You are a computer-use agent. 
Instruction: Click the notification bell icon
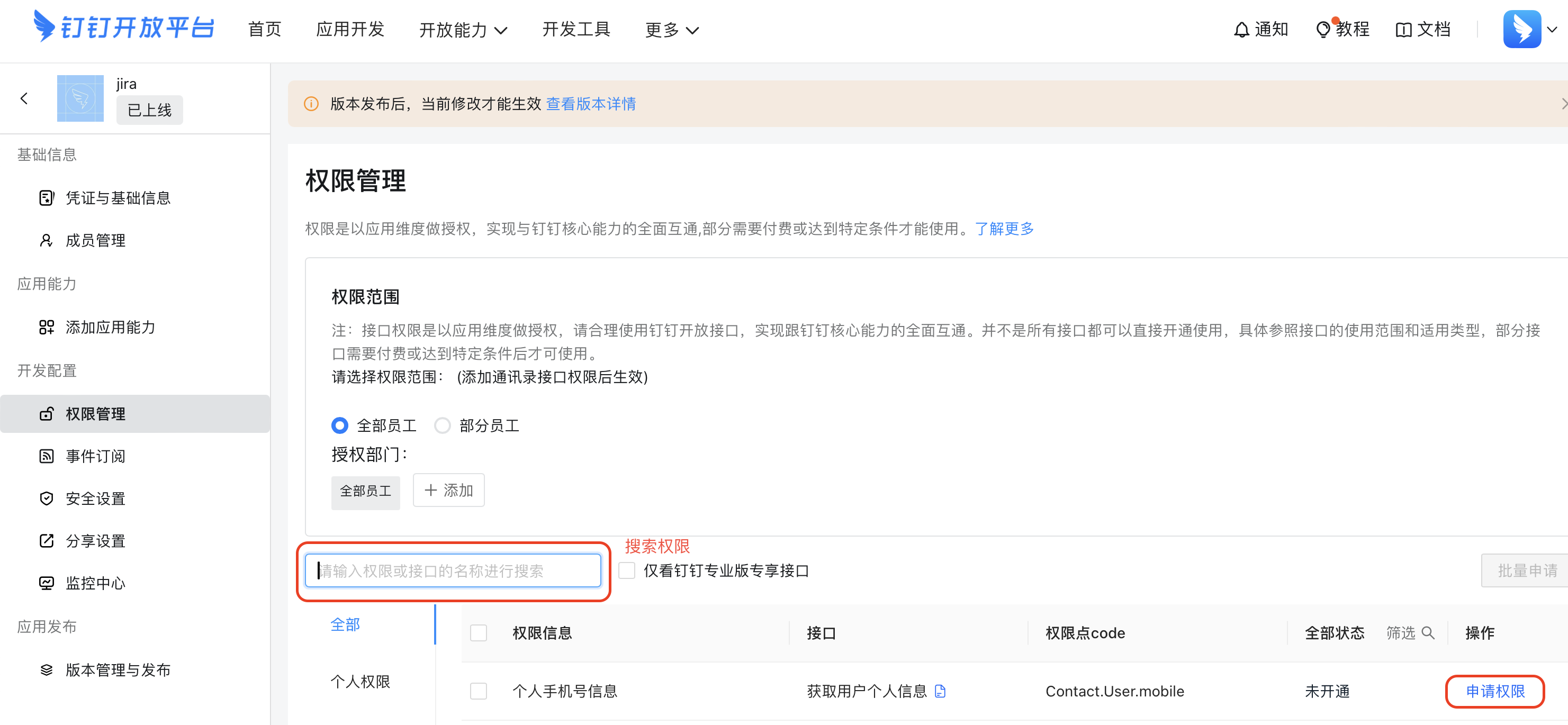point(1241,30)
